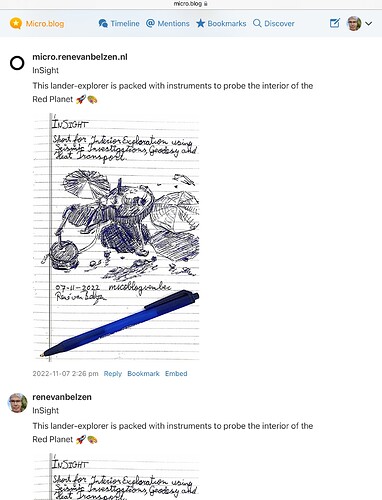The height and width of the screenshot is (500, 382).
Task: Open the Discover tab
Action: click(274, 23)
